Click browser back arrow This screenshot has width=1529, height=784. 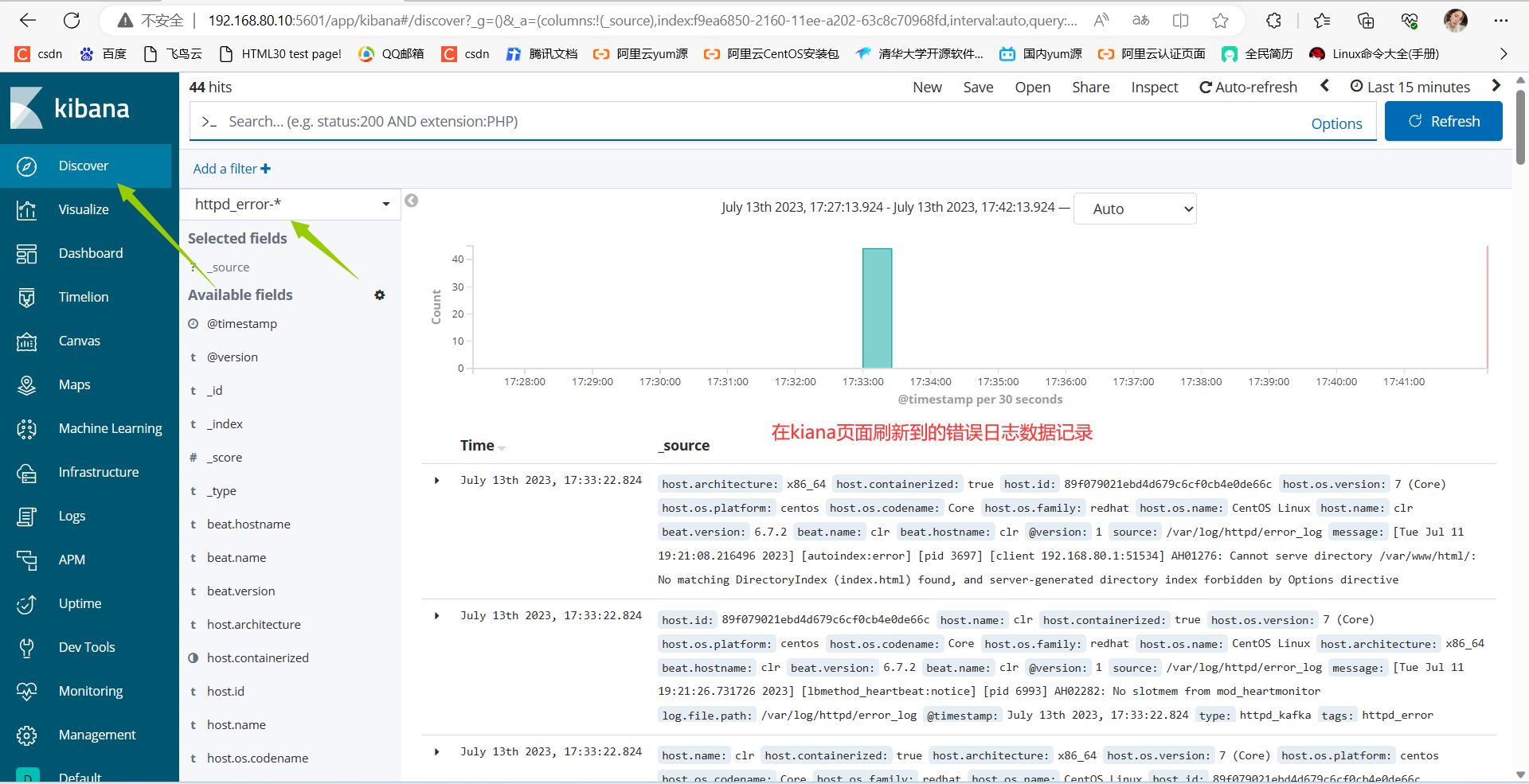click(28, 21)
